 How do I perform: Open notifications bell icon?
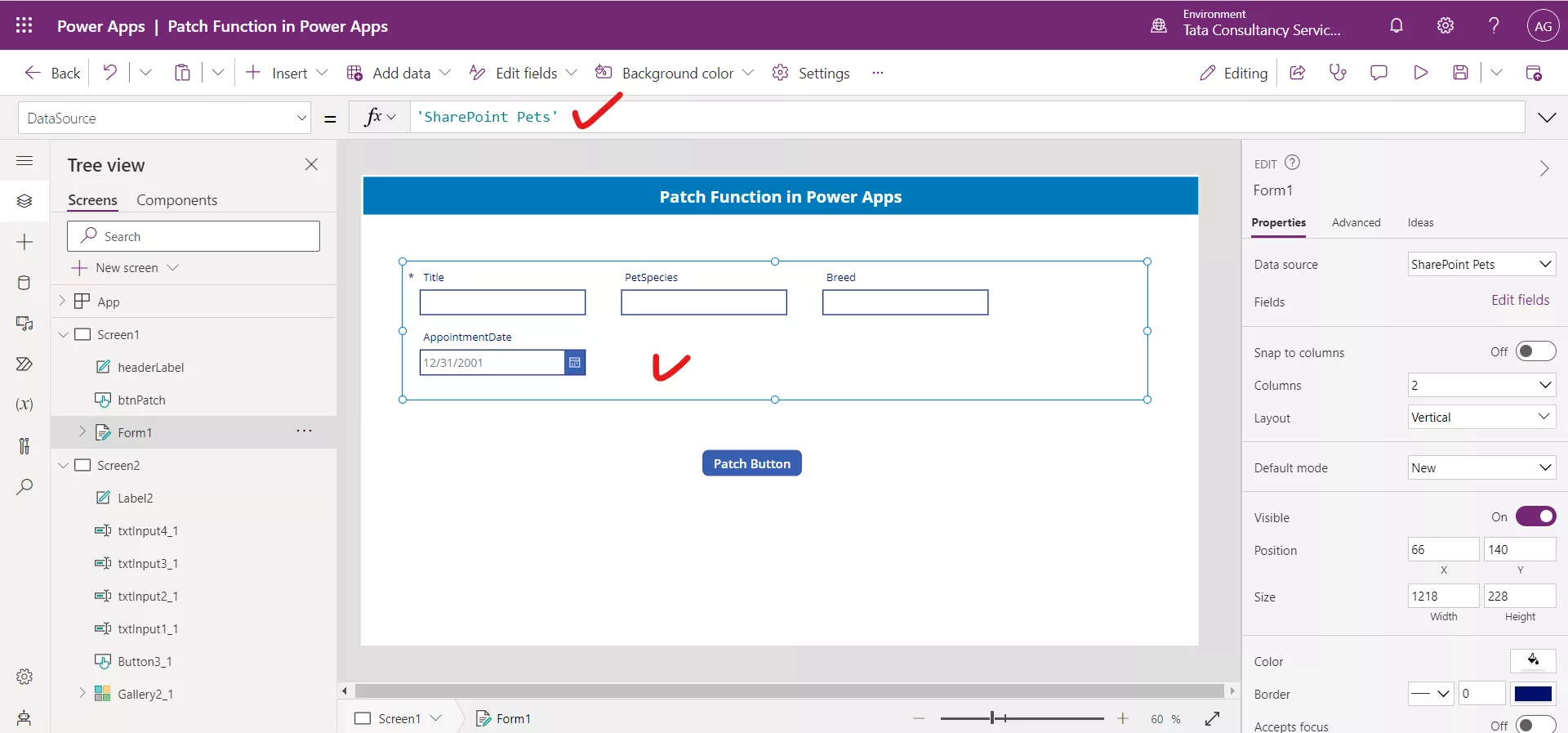click(x=1396, y=25)
